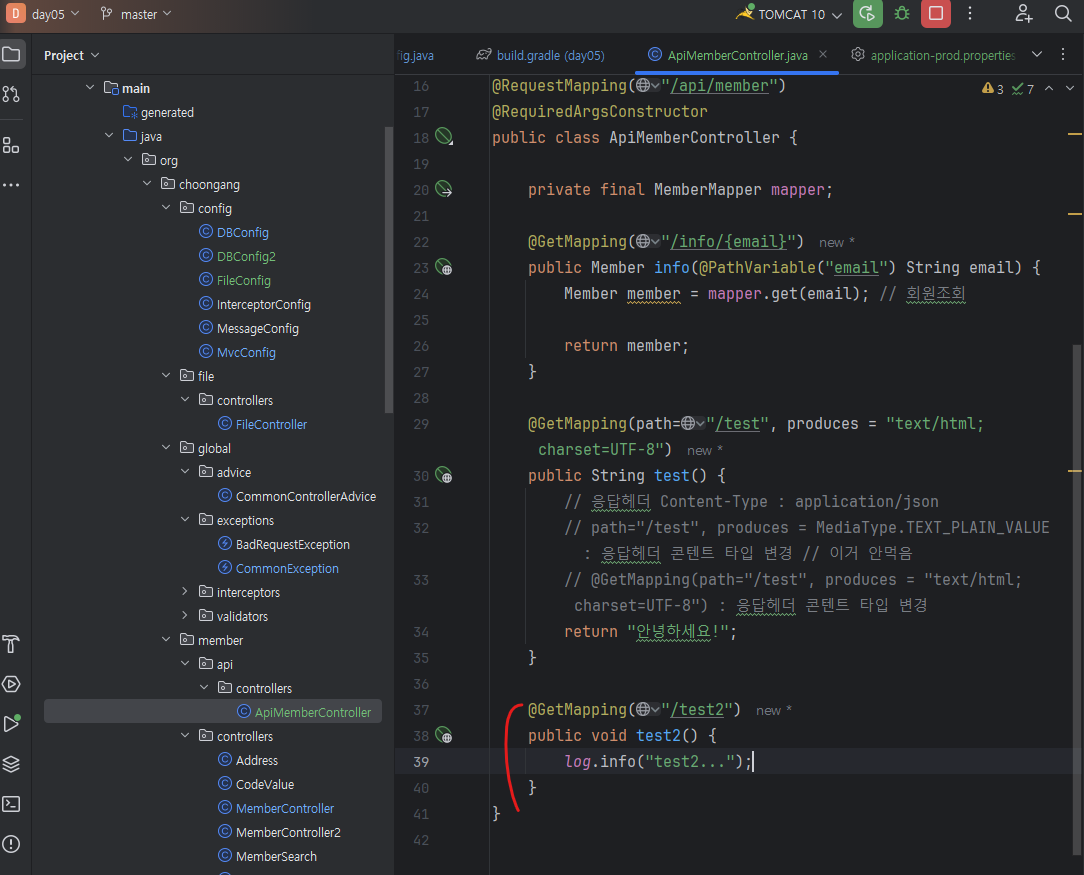Open BadRequestException class
The image size is (1084, 875).
click(x=292, y=545)
